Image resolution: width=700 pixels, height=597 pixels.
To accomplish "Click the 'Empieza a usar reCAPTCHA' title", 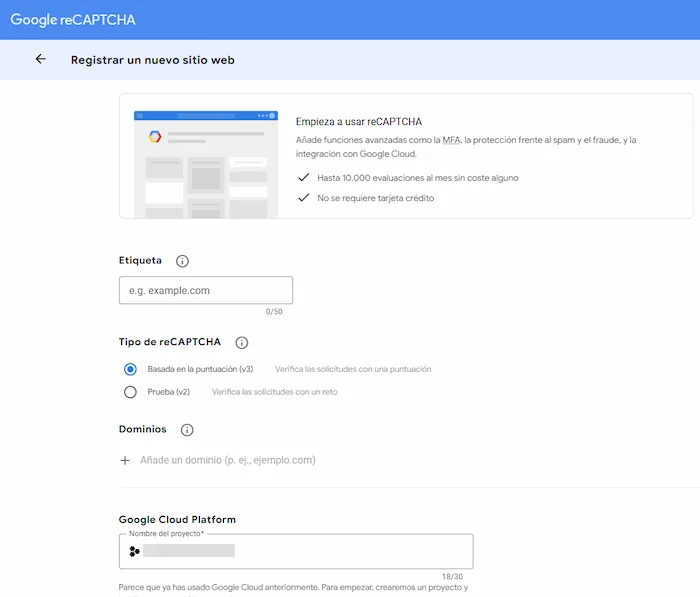I will (359, 121).
